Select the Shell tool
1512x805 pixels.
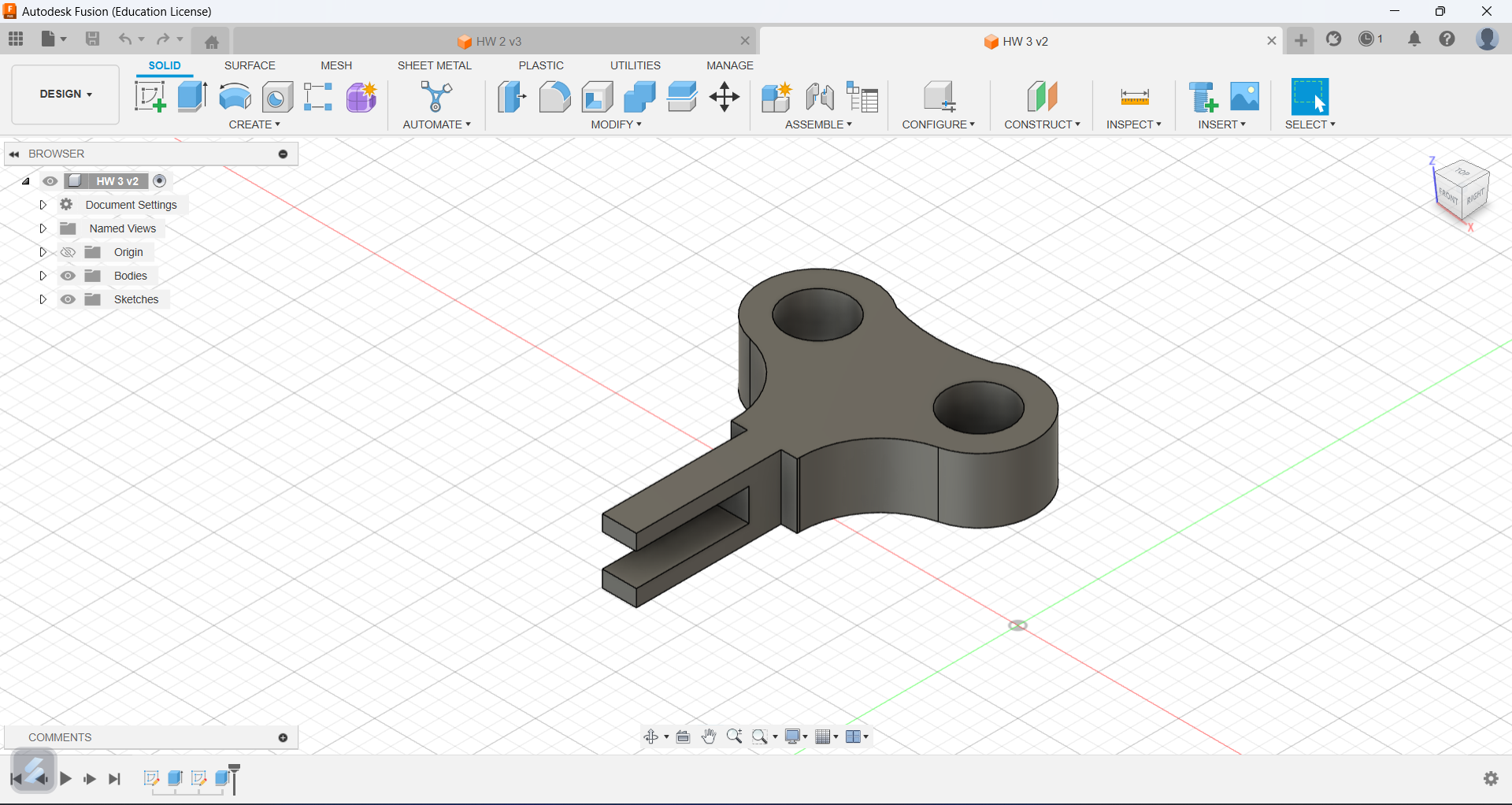598,97
